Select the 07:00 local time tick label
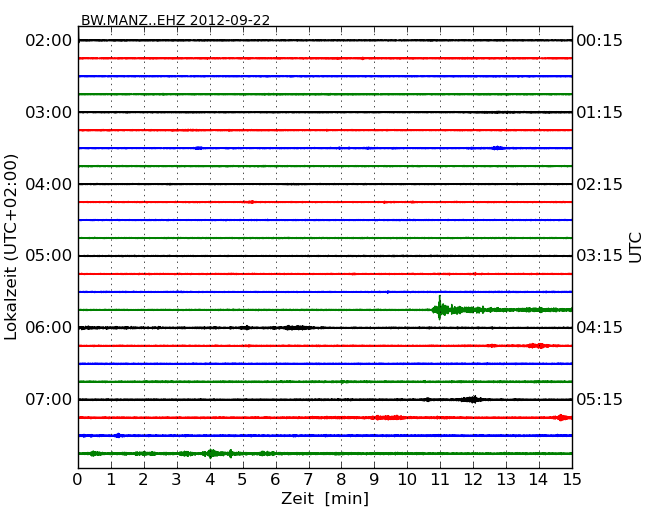Screen dimensions: 650x520 tap(49, 400)
